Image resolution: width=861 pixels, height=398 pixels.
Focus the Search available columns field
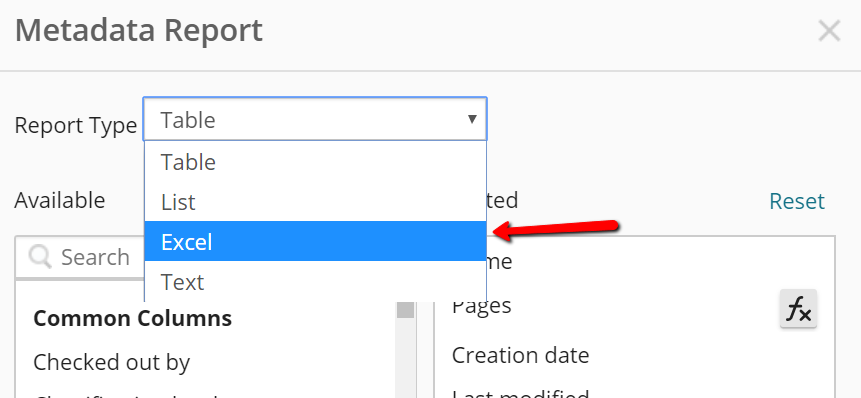80,257
